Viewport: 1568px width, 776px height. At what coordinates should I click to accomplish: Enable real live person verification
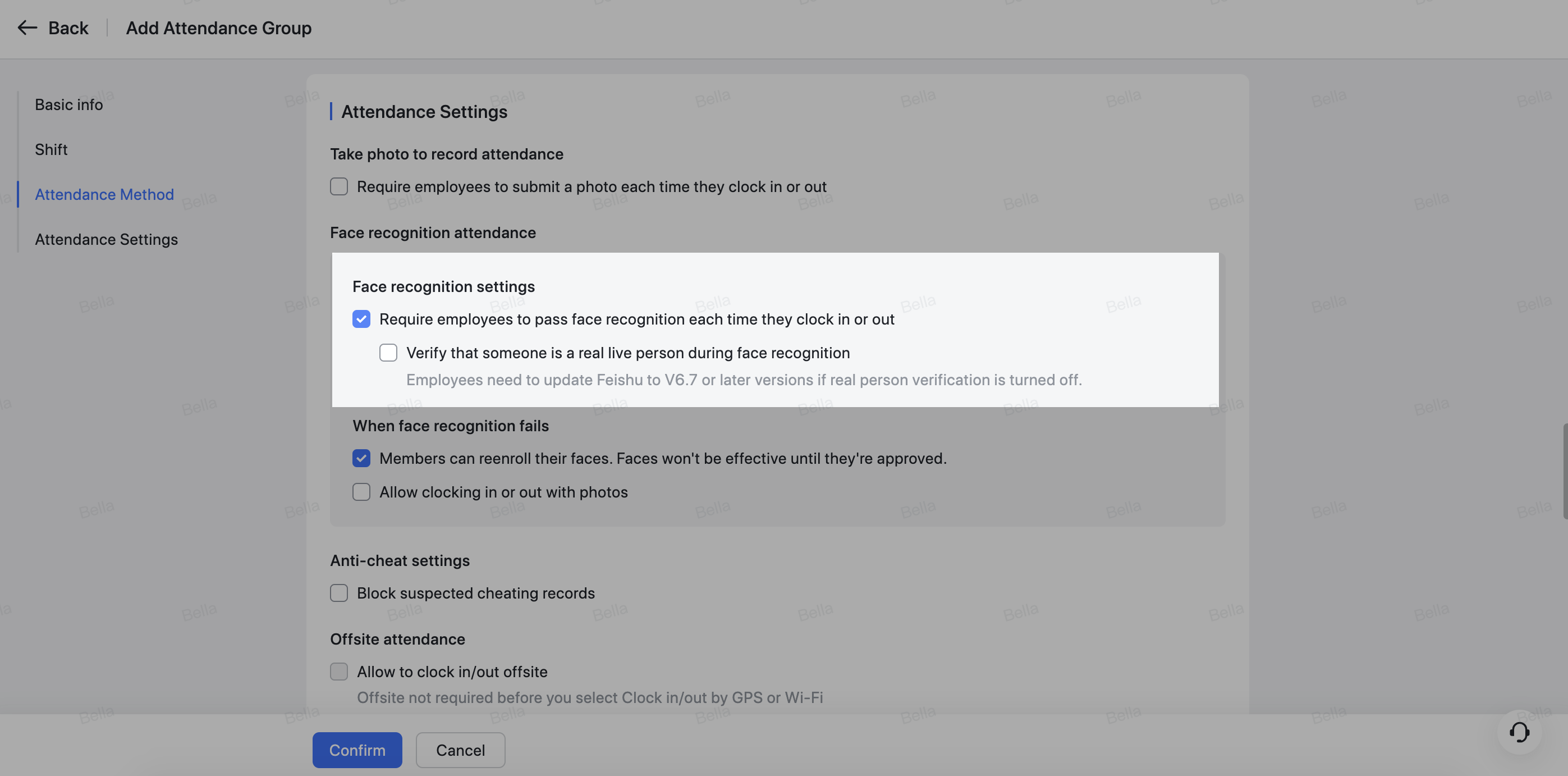coord(388,352)
